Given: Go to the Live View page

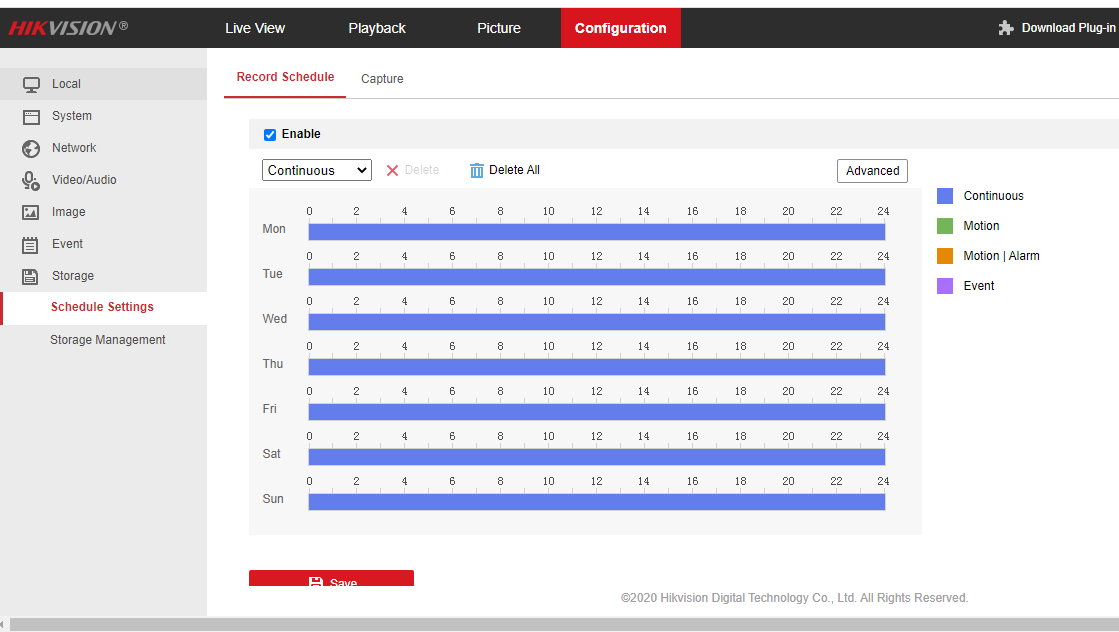Looking at the screenshot, I should point(255,28).
